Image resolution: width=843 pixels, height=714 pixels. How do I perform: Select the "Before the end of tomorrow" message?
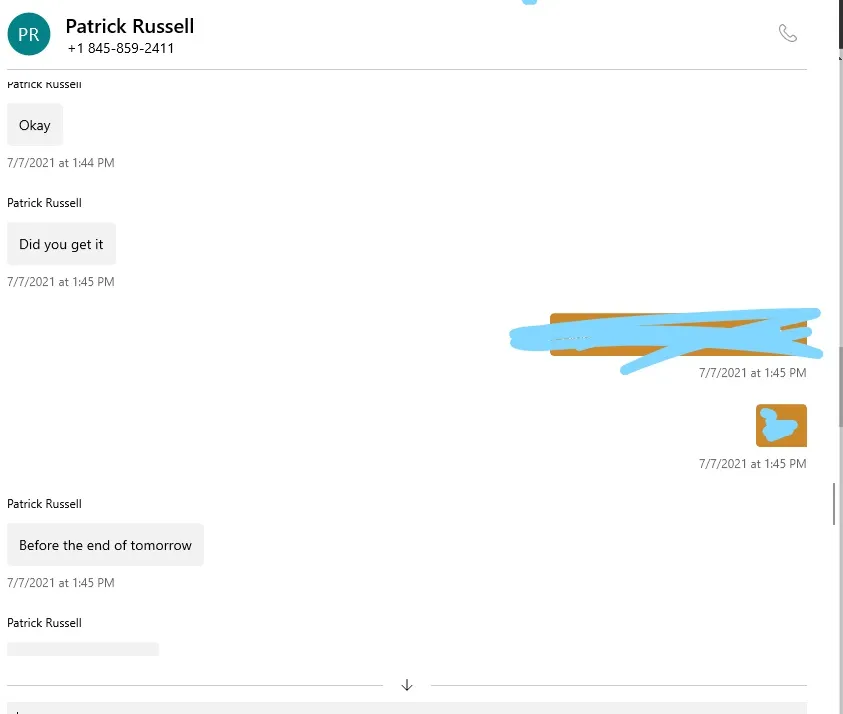tap(105, 545)
